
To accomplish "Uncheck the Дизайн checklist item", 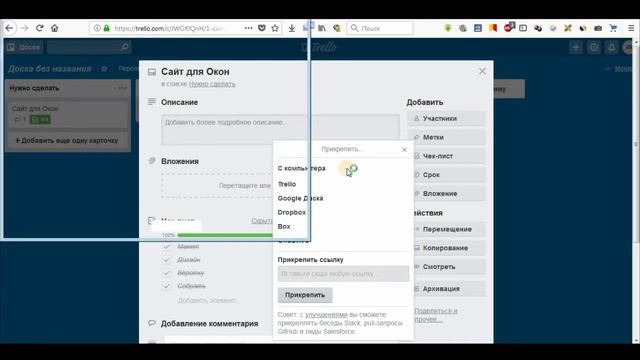I will tap(166, 260).
